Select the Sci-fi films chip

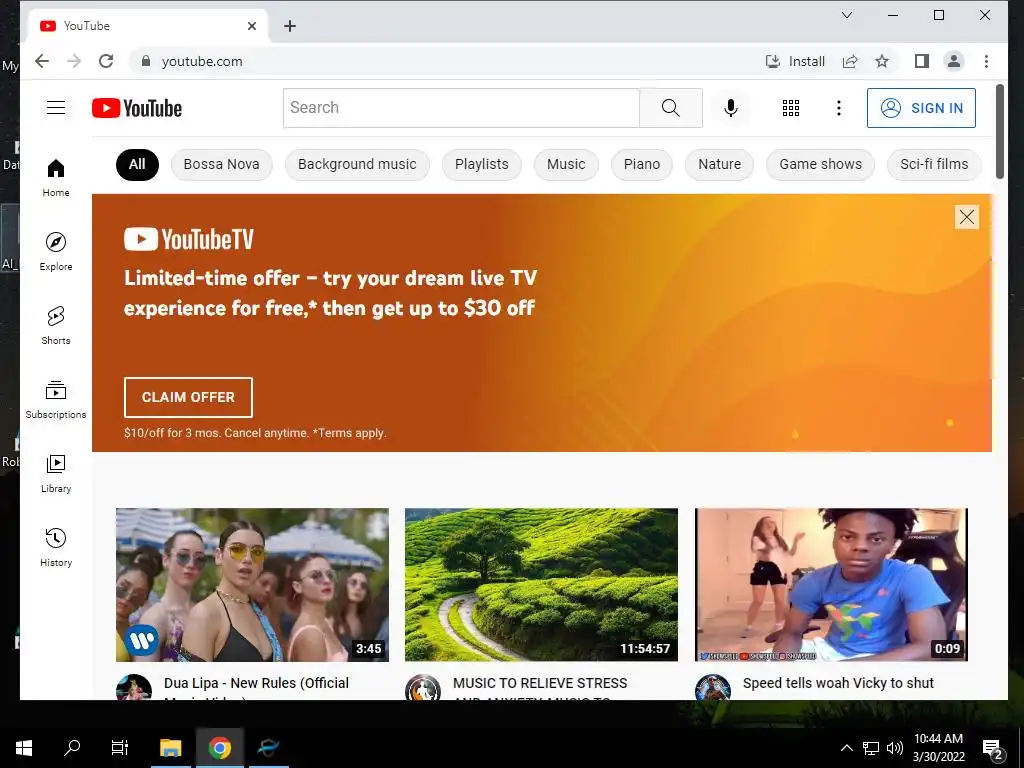pyautogui.click(x=935, y=165)
